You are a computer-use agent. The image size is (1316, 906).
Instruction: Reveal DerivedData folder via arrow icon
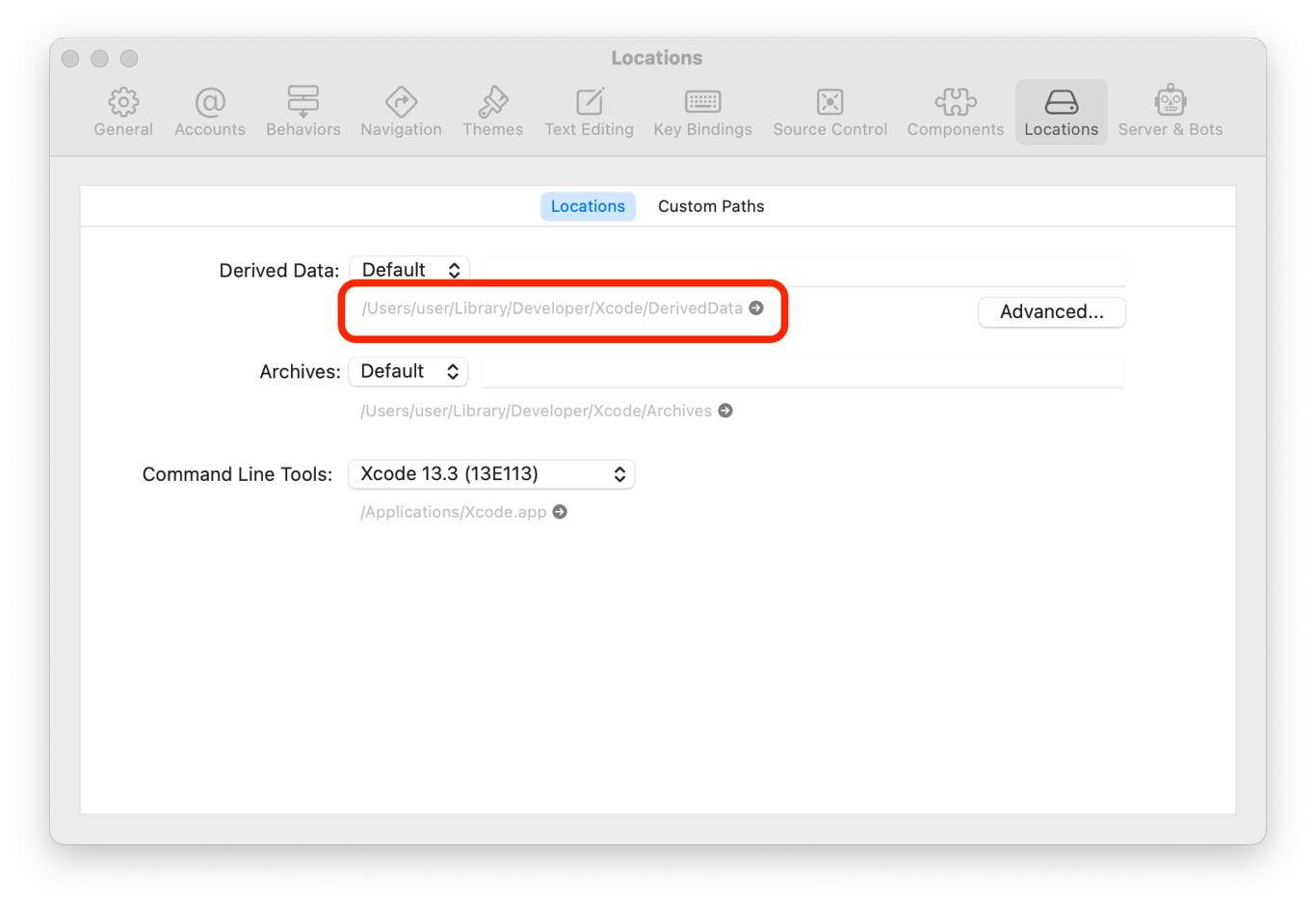click(756, 307)
